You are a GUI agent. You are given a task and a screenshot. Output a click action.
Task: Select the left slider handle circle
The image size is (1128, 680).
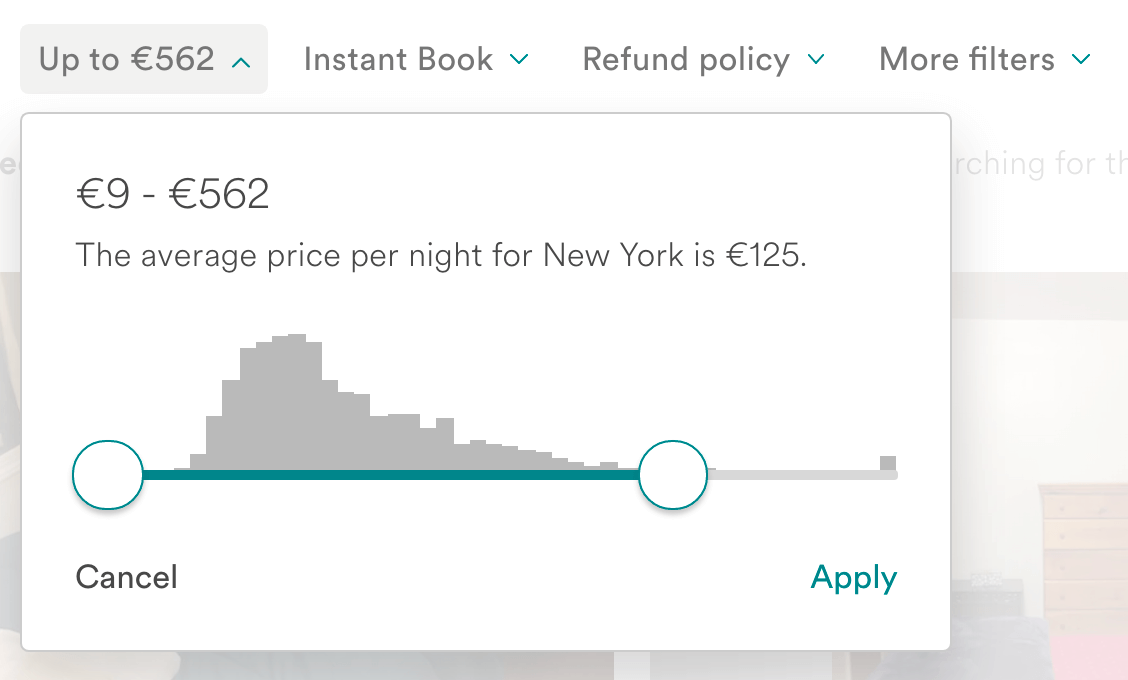click(107, 475)
